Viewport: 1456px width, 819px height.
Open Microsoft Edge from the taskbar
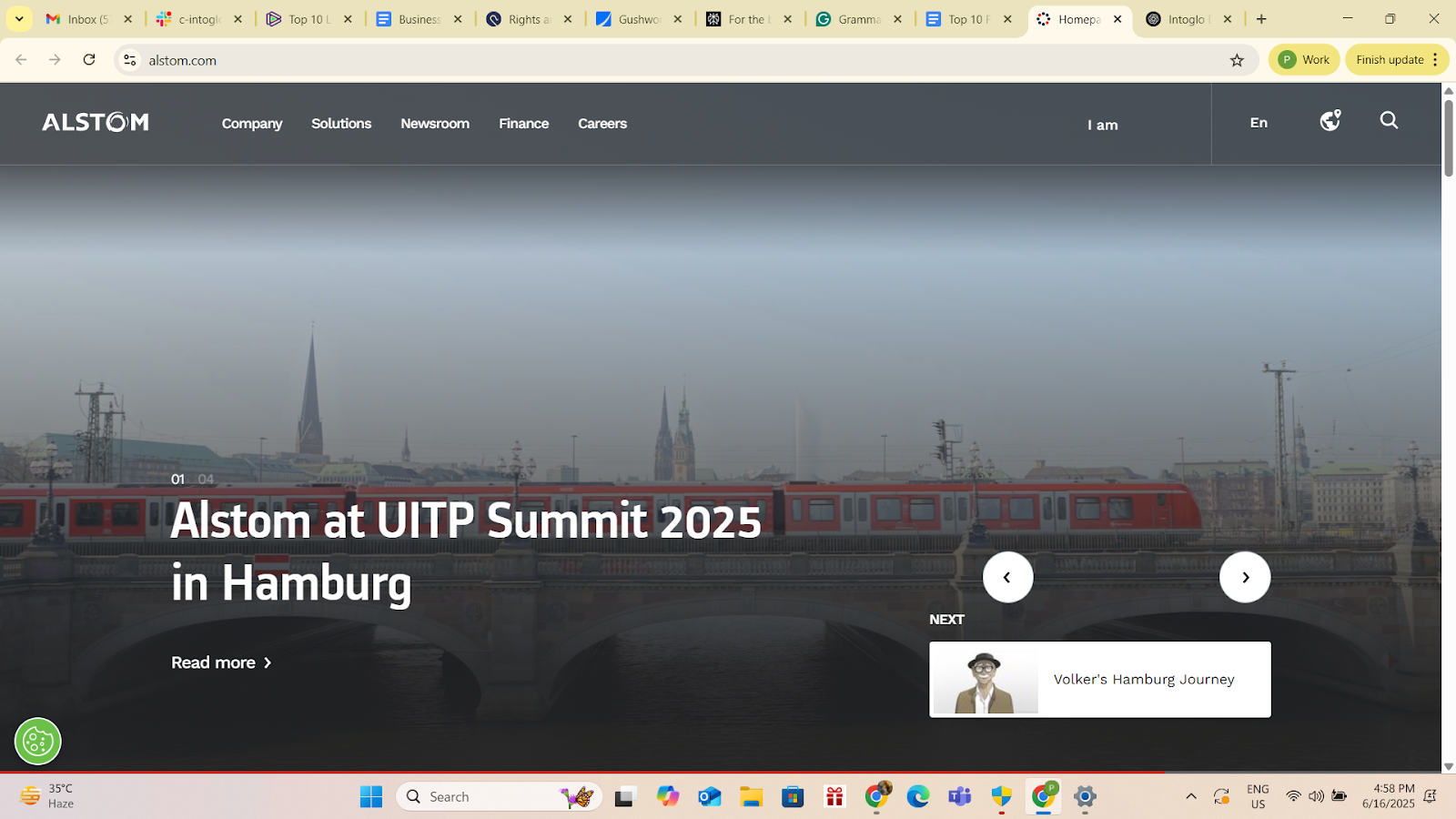918,797
